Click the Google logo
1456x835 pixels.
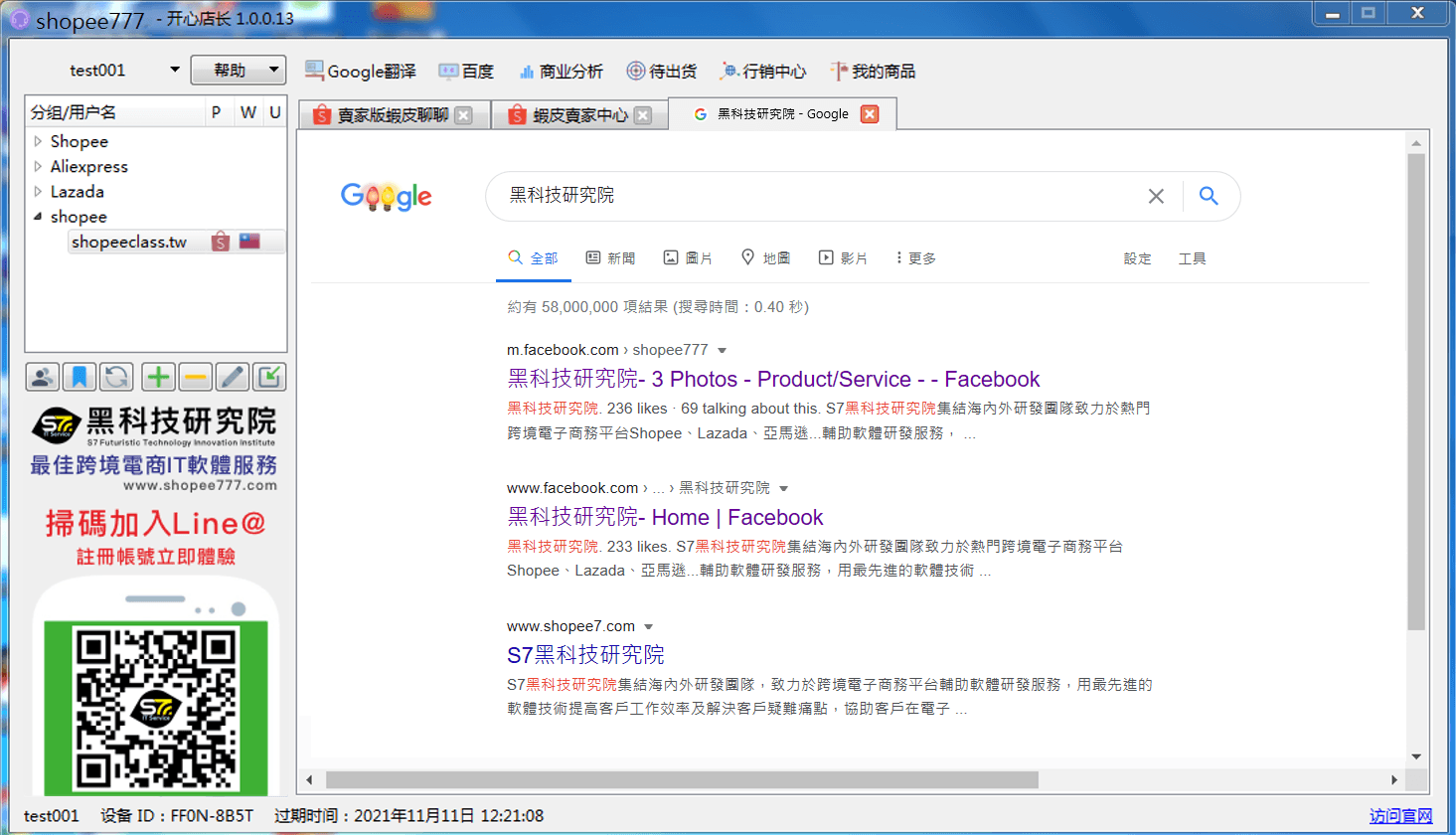(x=387, y=197)
